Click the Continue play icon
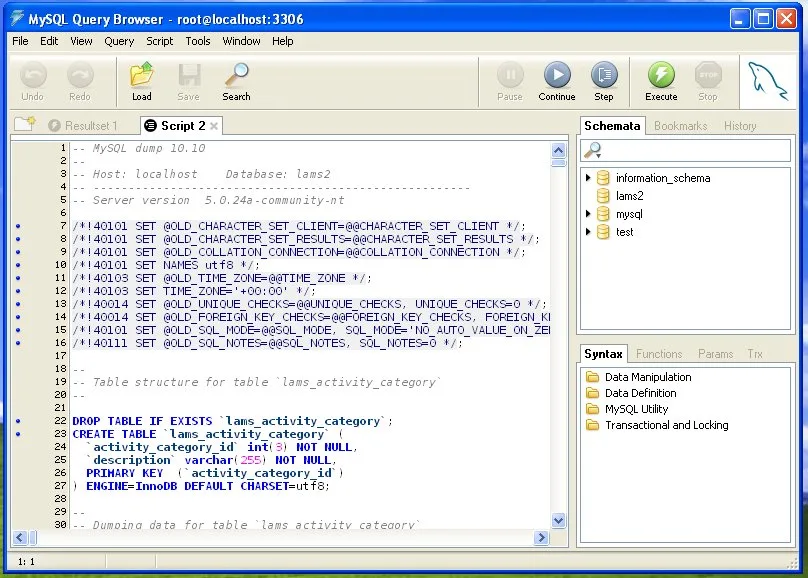 click(x=557, y=75)
